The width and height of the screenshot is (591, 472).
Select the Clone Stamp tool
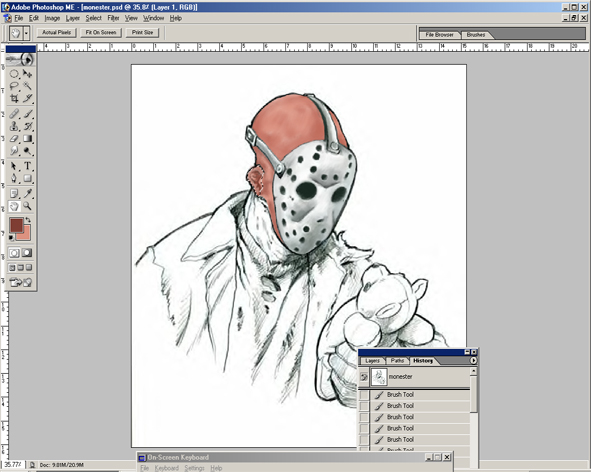pyautogui.click(x=14, y=126)
